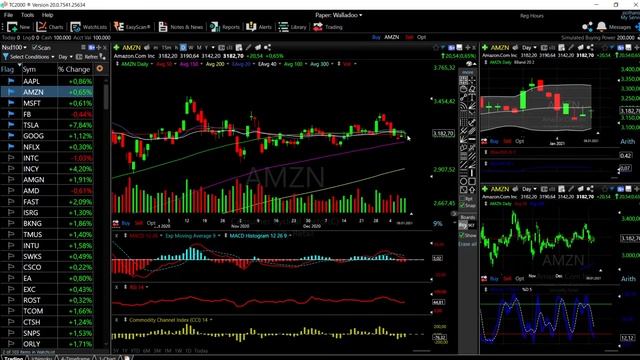The image size is (640, 360).
Task: Select 15m timeframe on main chart
Action: pyautogui.click(x=167, y=48)
